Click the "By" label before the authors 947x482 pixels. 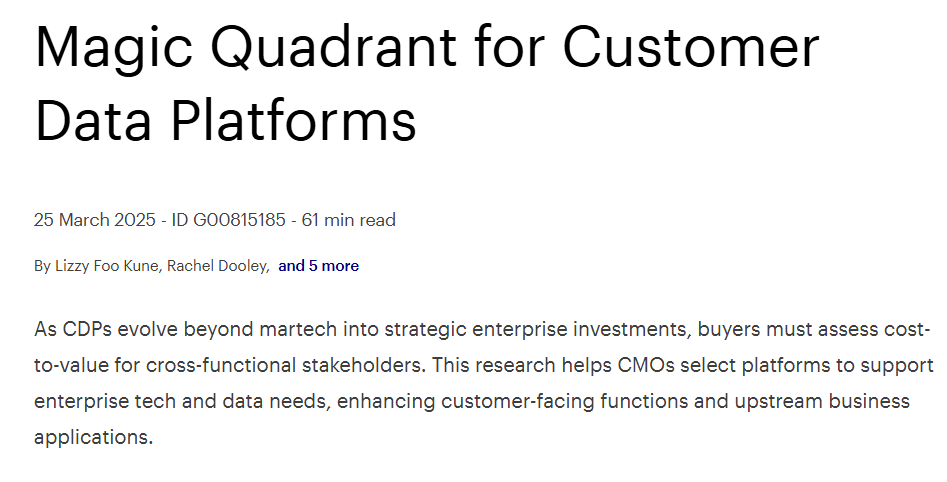(x=42, y=266)
